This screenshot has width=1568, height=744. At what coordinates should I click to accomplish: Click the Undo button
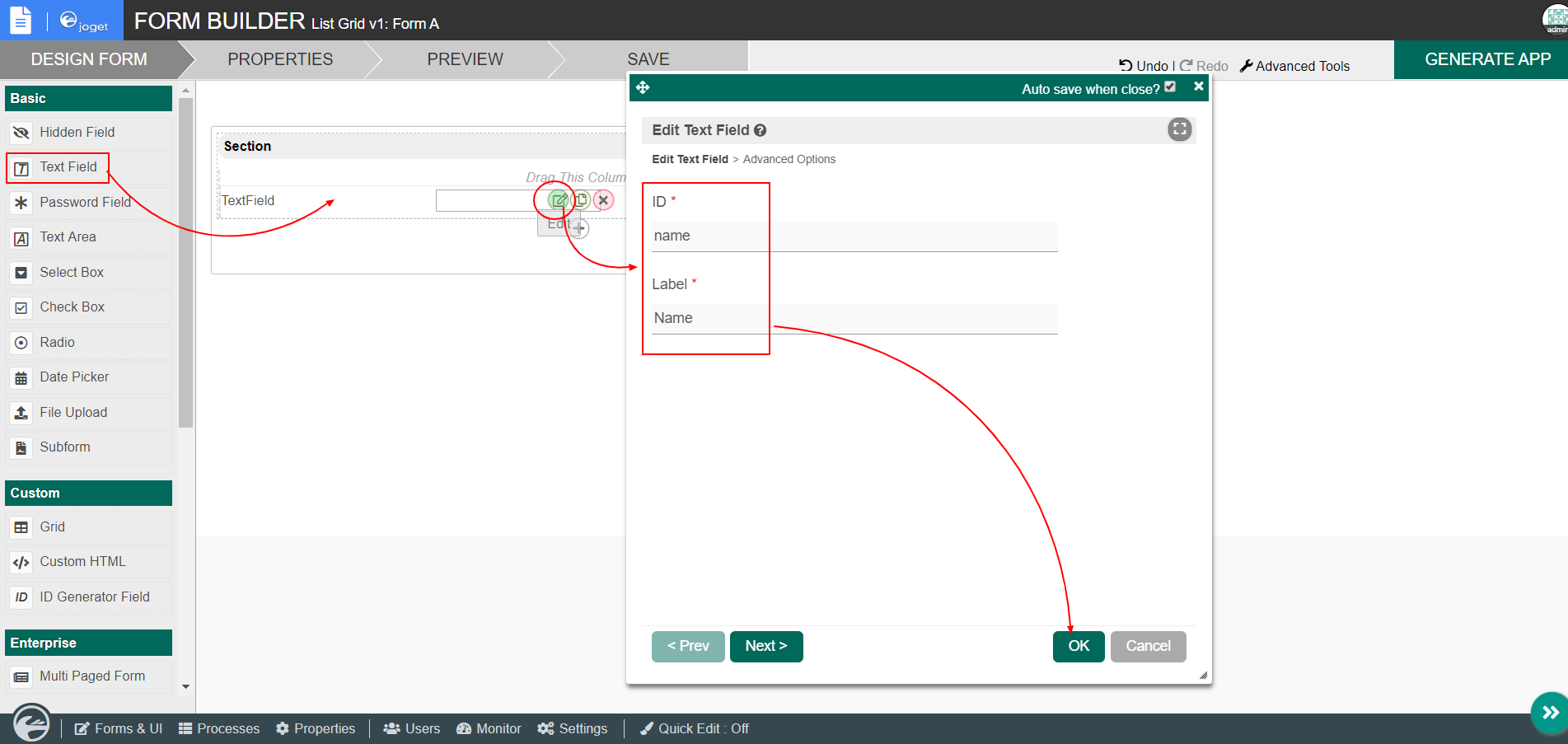point(1144,66)
